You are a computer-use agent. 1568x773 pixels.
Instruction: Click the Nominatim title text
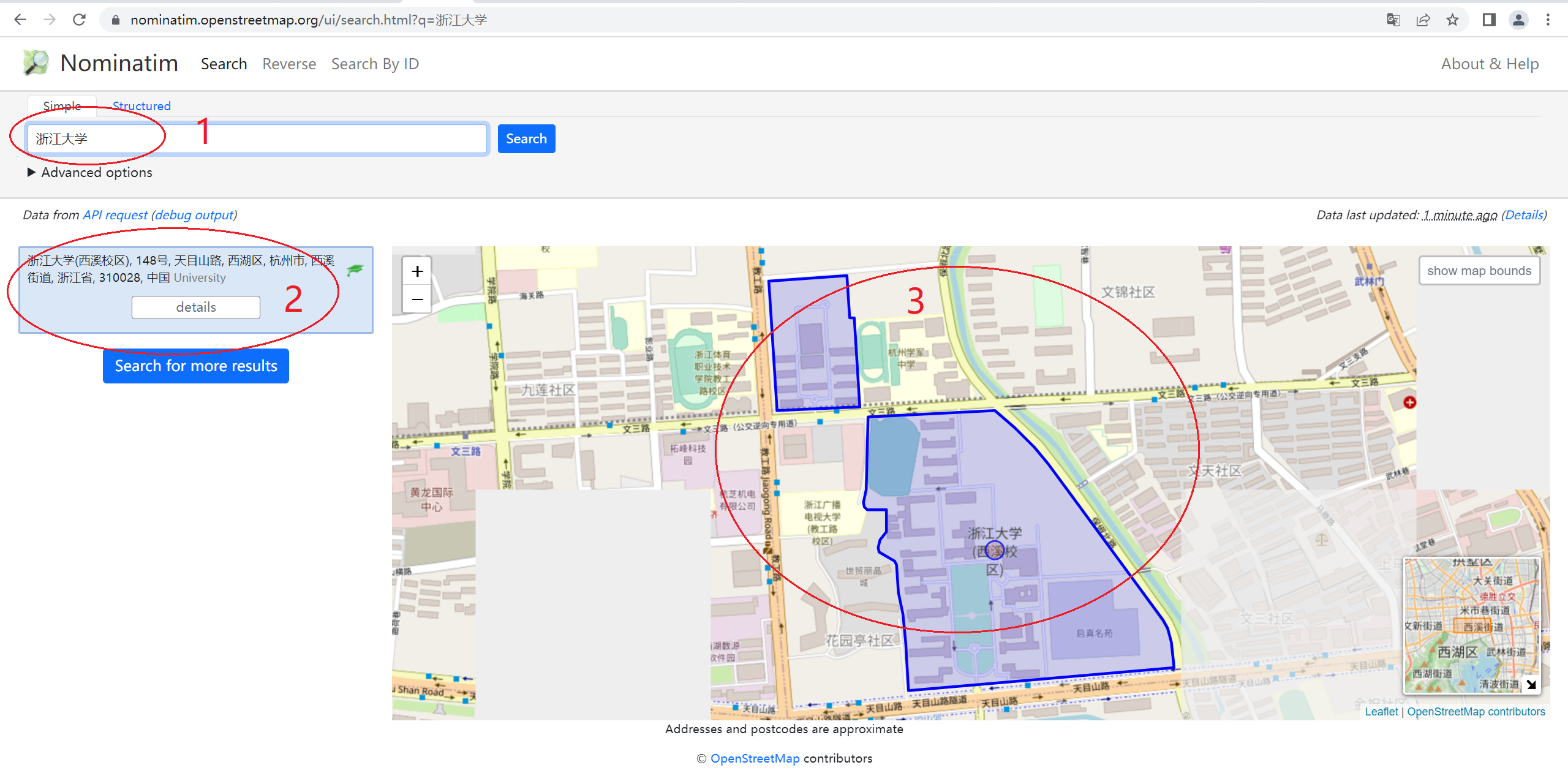click(119, 63)
